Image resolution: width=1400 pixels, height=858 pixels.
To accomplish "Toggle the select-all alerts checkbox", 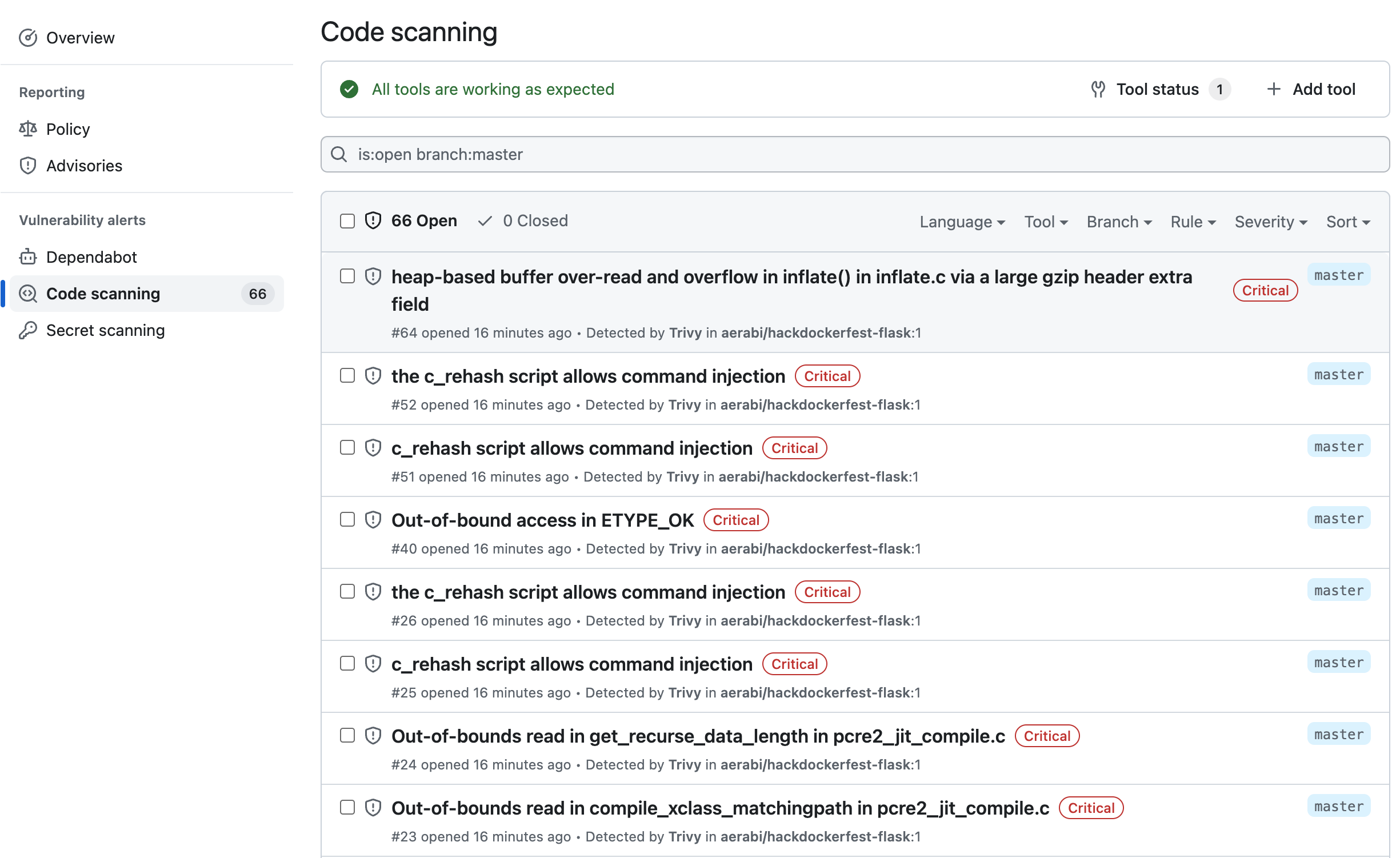I will (347, 221).
